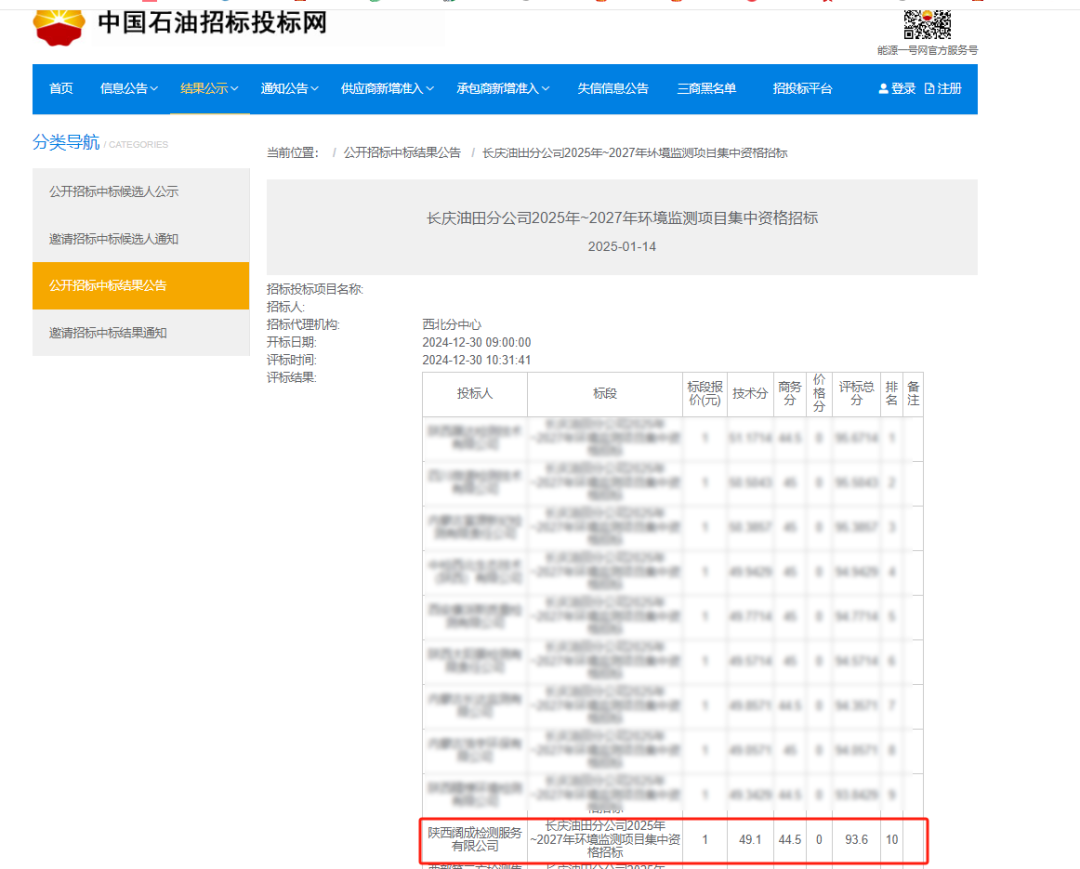Click the 招标代理机构 label

(x=303, y=324)
